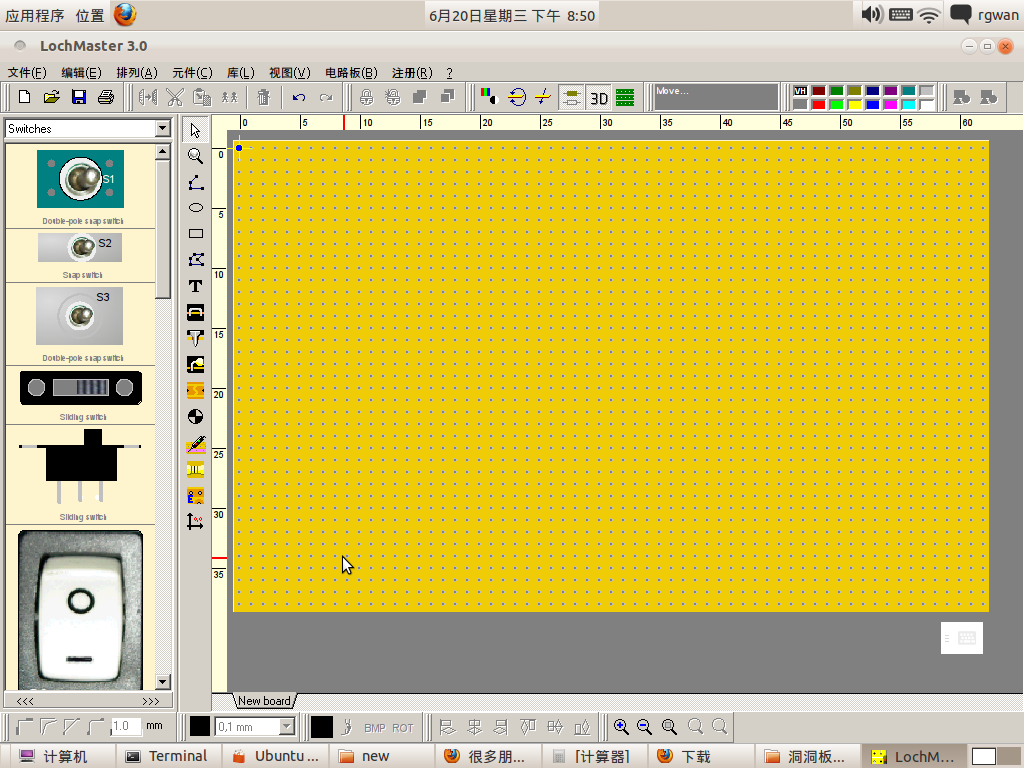This screenshot has width=1024, height=768.
Task: Select the Rectangle drawing tool
Action: tap(196, 234)
